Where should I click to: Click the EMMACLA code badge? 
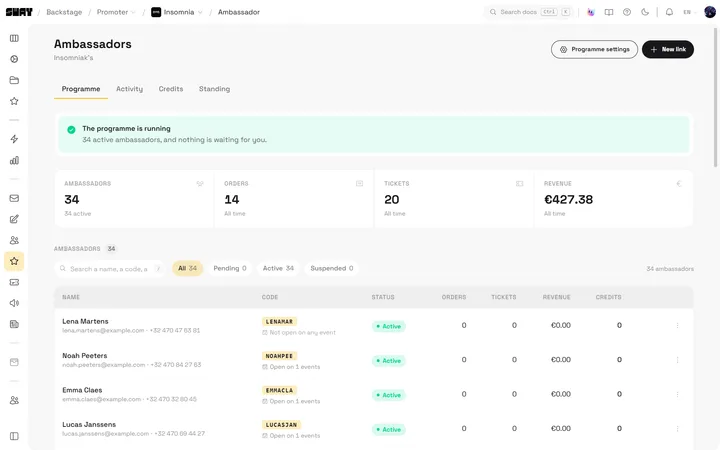click(279, 390)
